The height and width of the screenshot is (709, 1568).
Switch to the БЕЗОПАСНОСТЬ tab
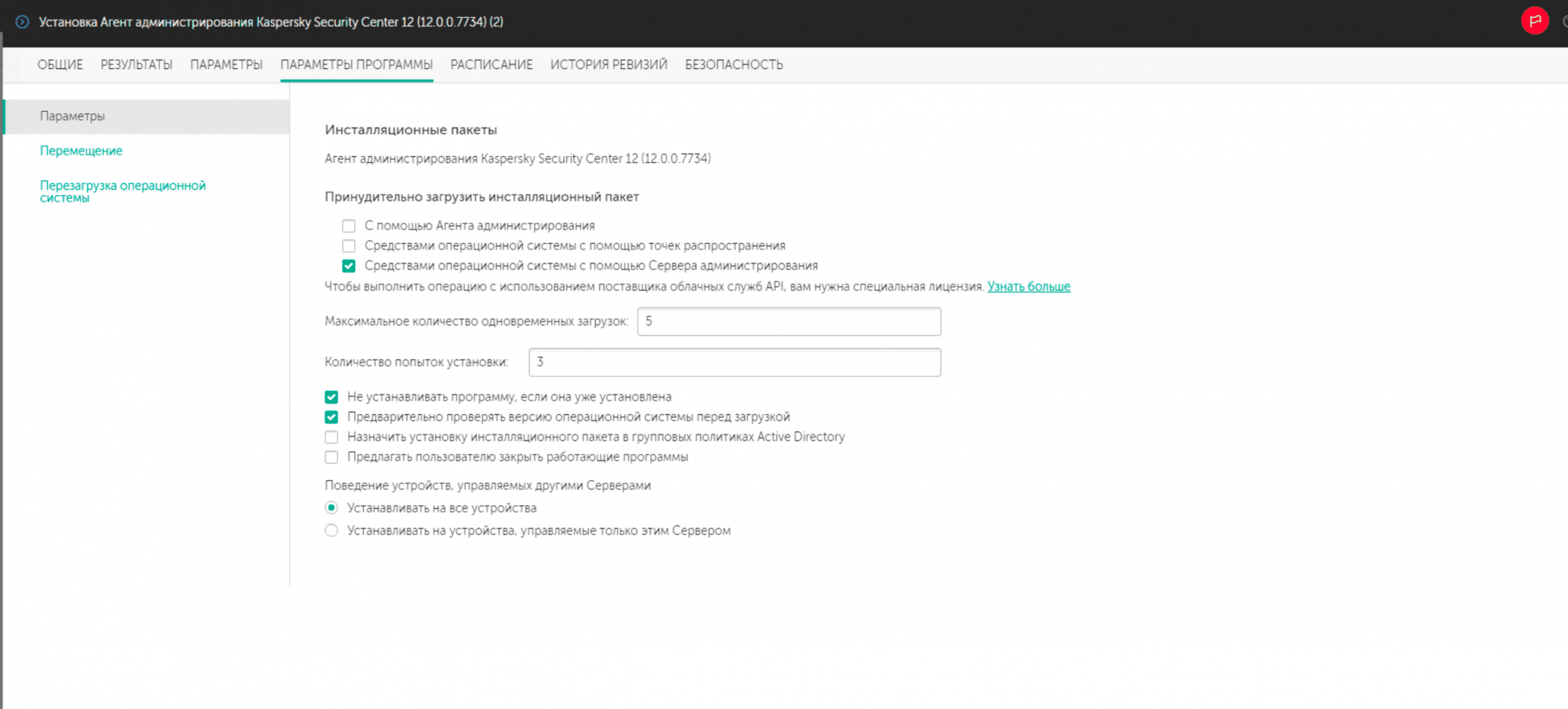[x=734, y=65]
